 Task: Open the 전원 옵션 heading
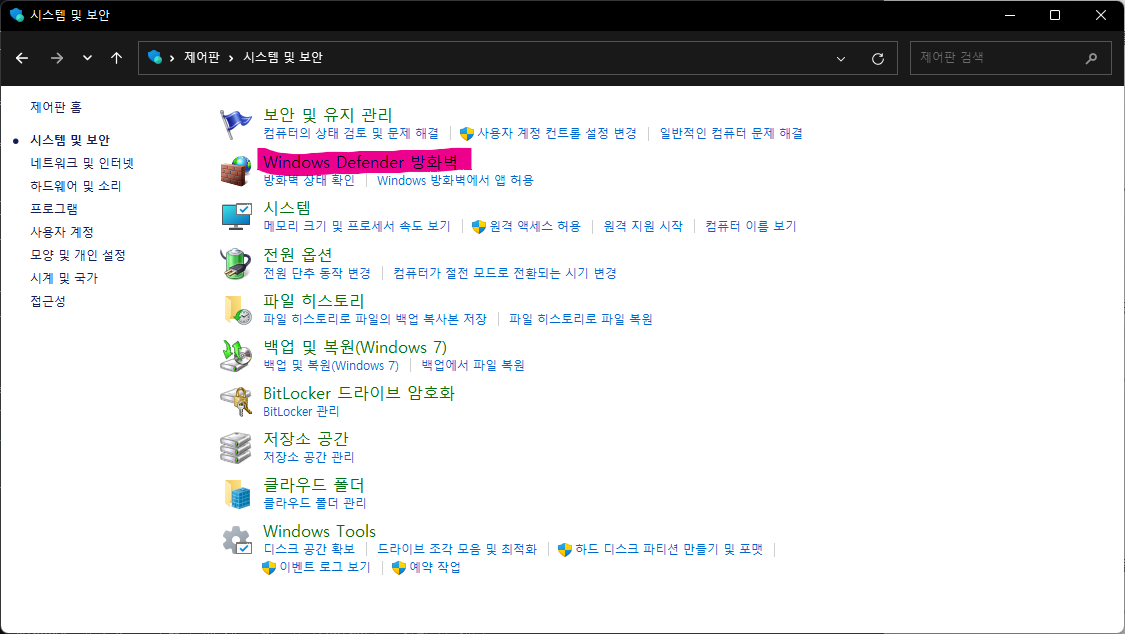(x=297, y=255)
